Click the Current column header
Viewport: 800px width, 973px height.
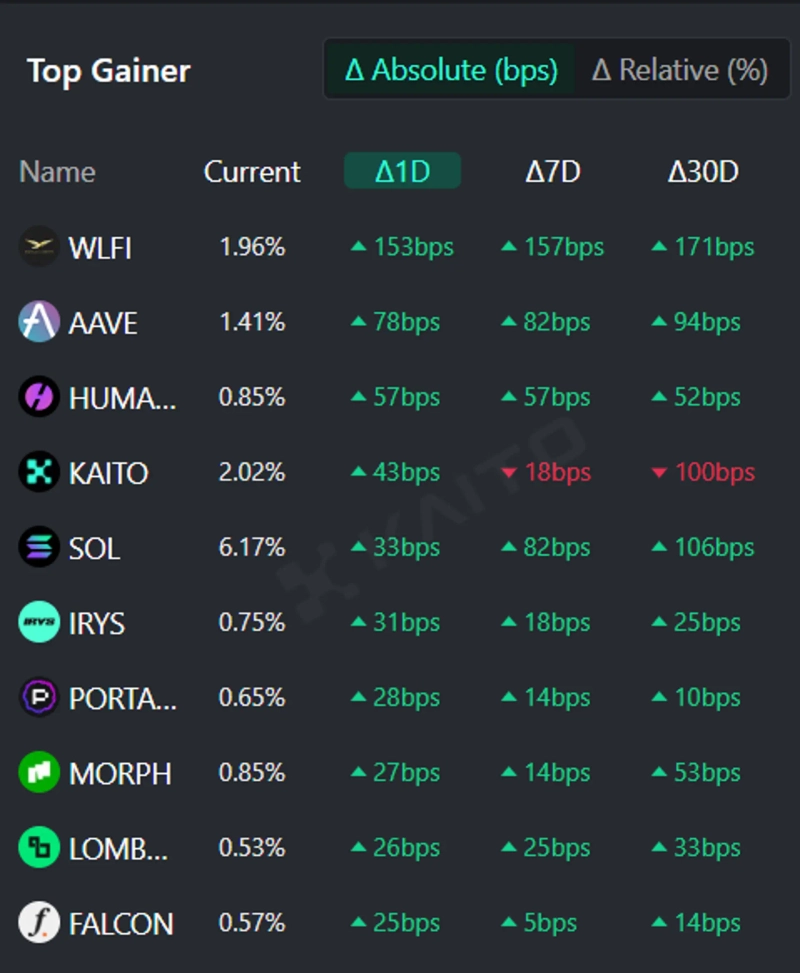click(x=252, y=171)
